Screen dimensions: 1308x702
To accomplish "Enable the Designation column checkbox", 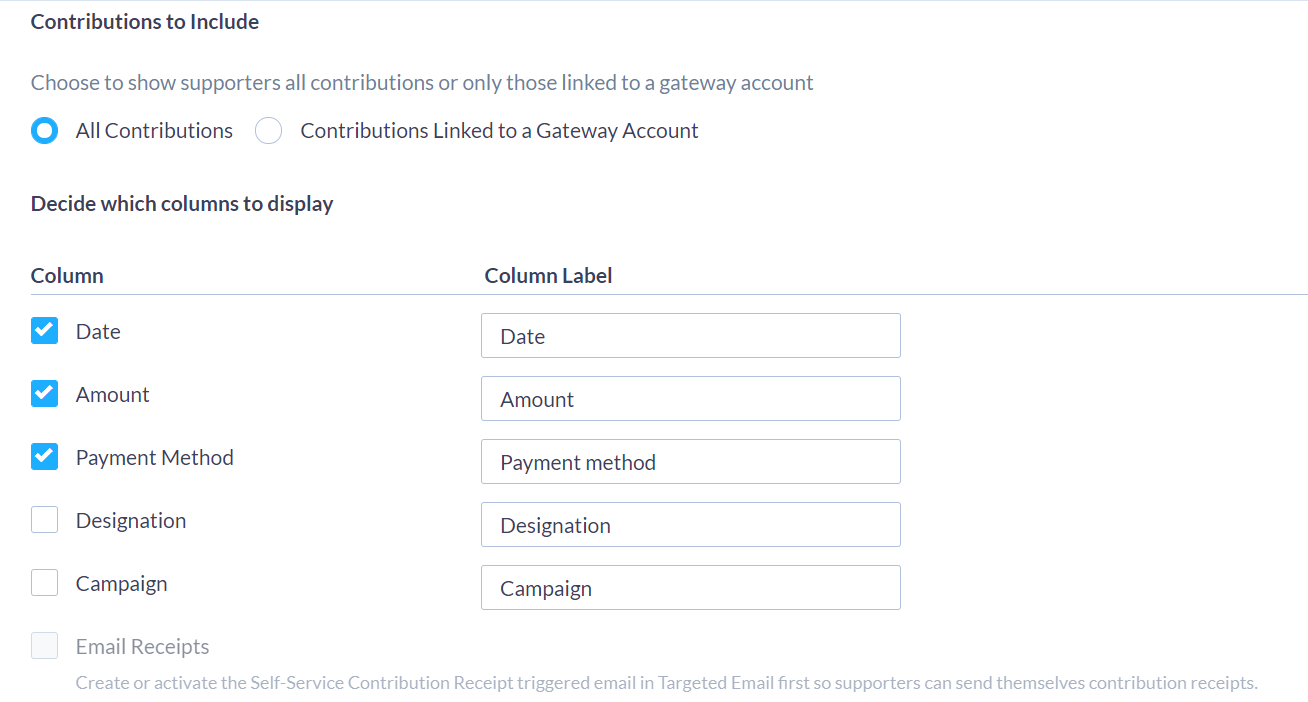I will (x=44, y=519).
